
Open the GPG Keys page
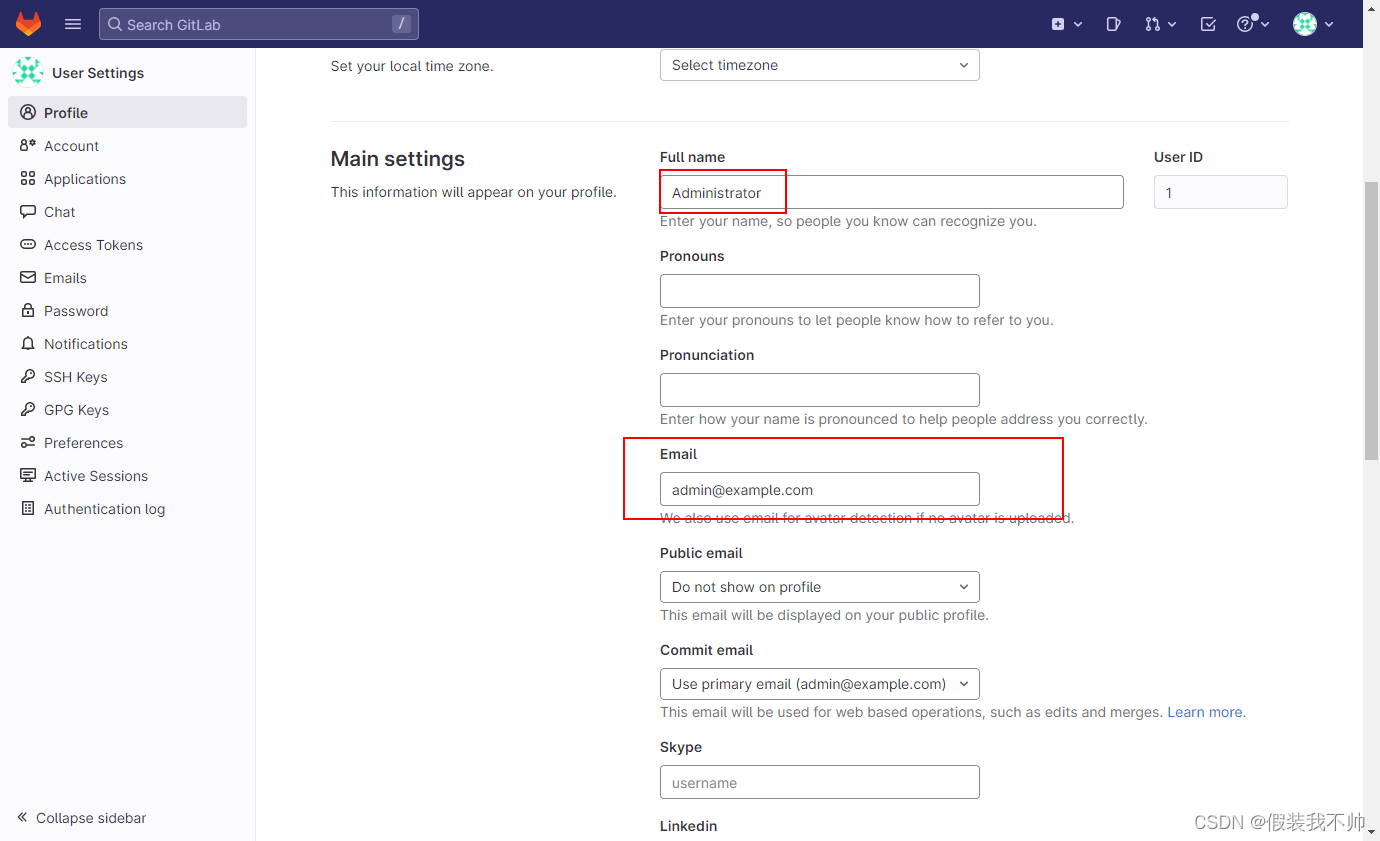[127, 410]
